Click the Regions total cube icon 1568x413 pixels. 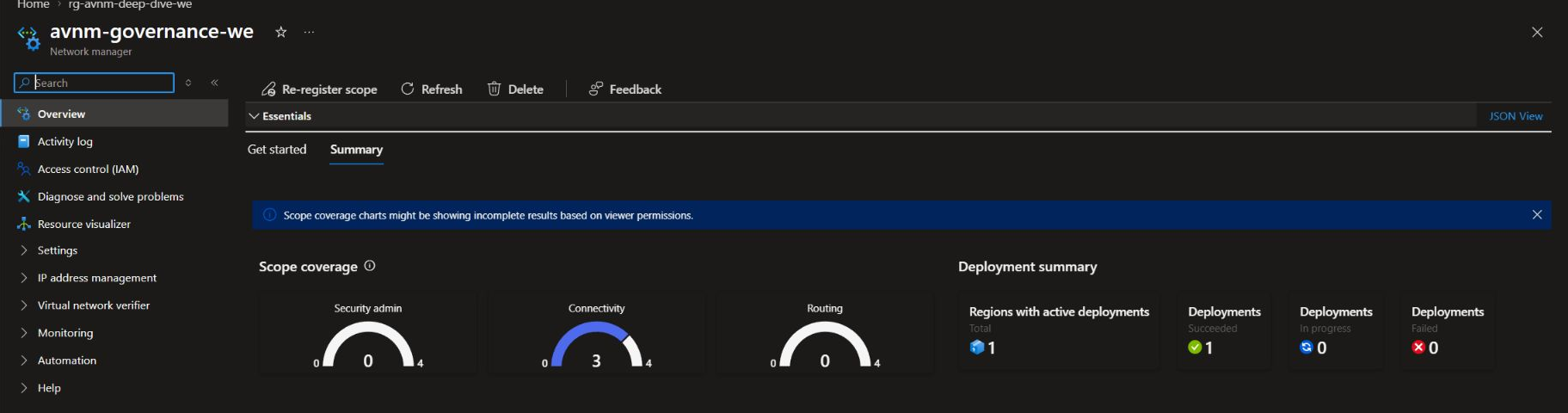coord(977,347)
